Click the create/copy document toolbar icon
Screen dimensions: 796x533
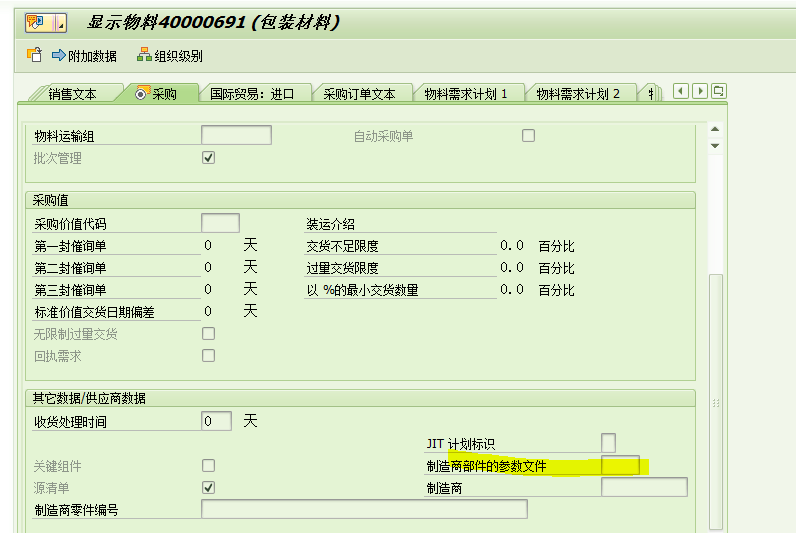click(x=34, y=55)
